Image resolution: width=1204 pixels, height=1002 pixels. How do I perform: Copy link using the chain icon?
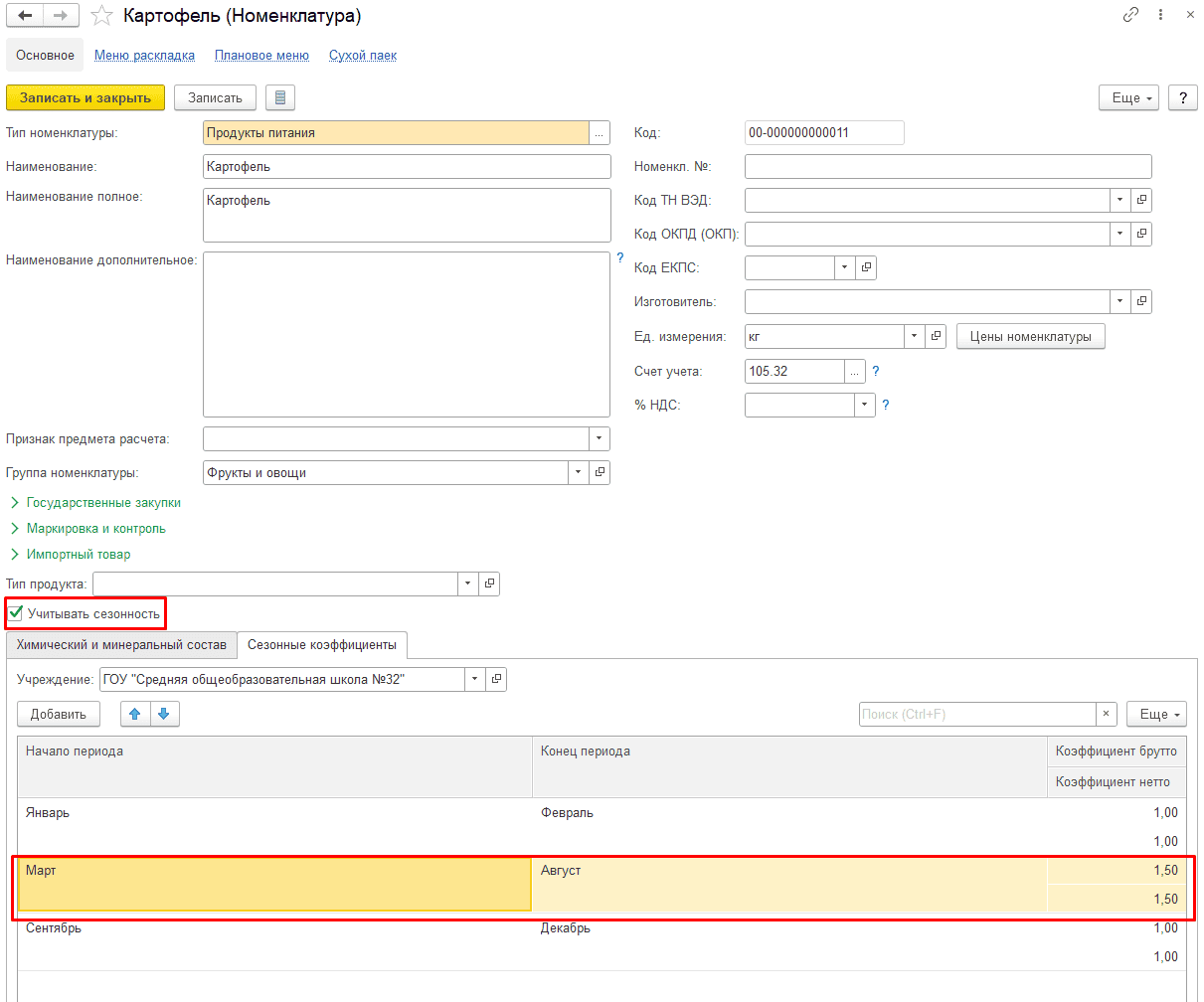(1130, 16)
